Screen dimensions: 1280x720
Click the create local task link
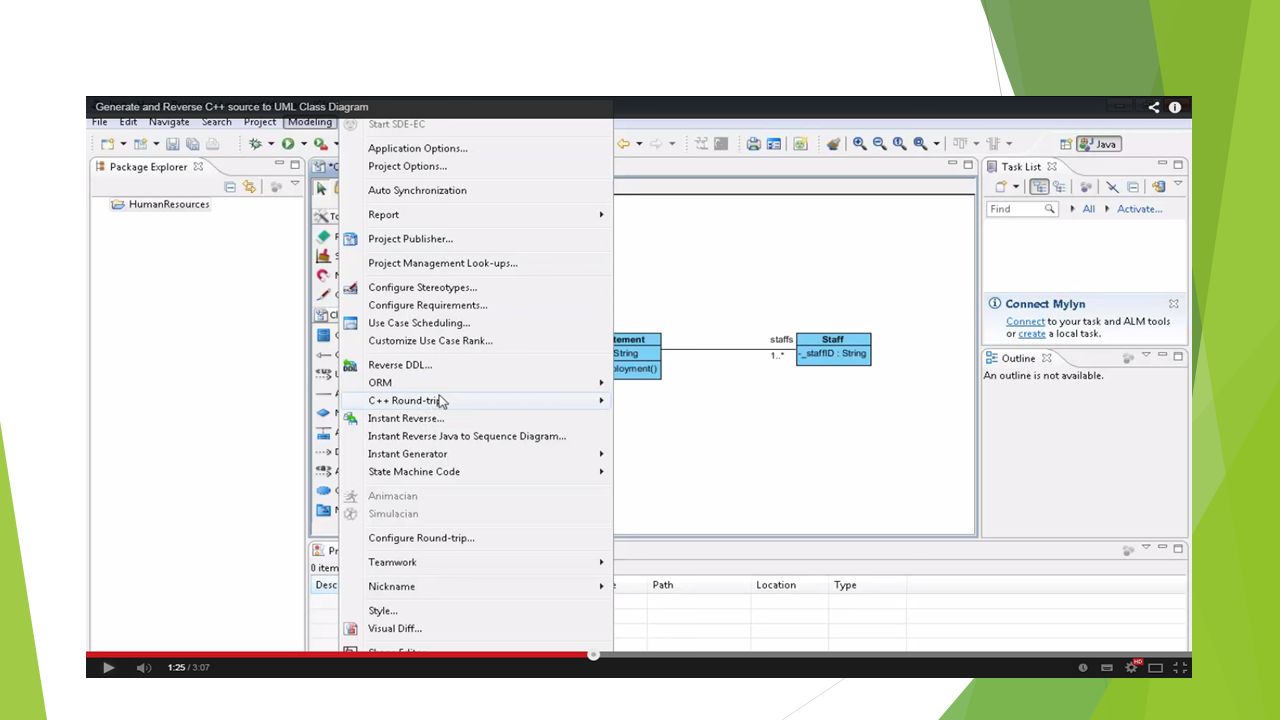tap(1032, 334)
